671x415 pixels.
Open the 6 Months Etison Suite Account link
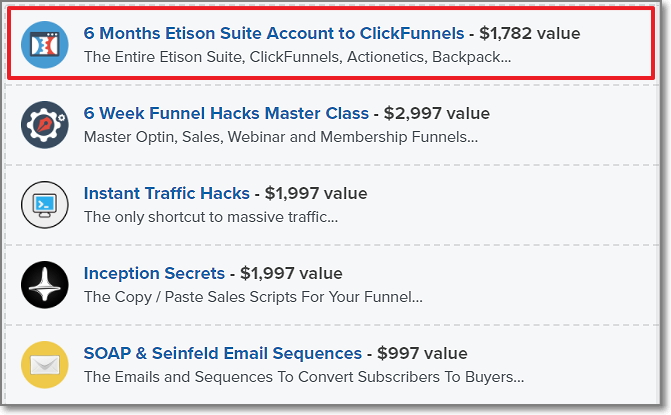[x=274, y=33]
